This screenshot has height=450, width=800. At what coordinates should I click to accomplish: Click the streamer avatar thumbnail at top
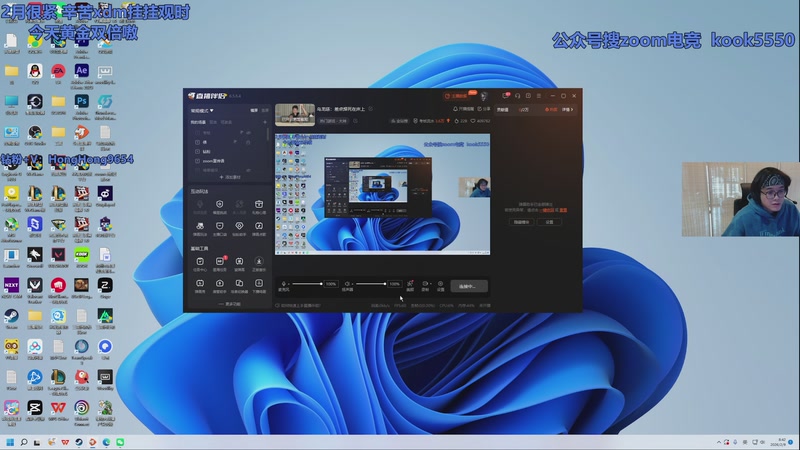[295, 115]
